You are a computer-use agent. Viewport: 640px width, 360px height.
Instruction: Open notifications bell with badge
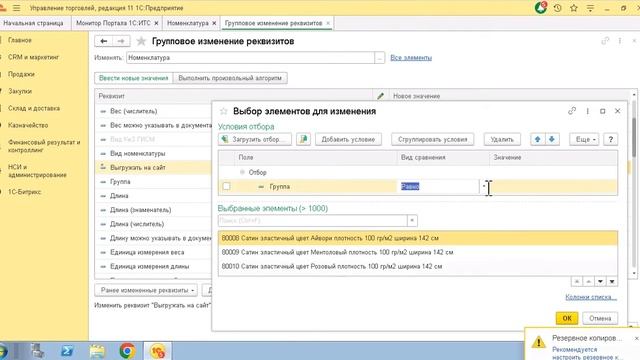(541, 7)
